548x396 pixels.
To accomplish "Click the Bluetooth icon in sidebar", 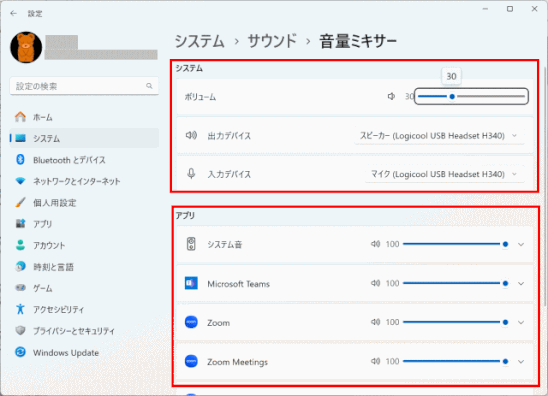I will 20,160.
